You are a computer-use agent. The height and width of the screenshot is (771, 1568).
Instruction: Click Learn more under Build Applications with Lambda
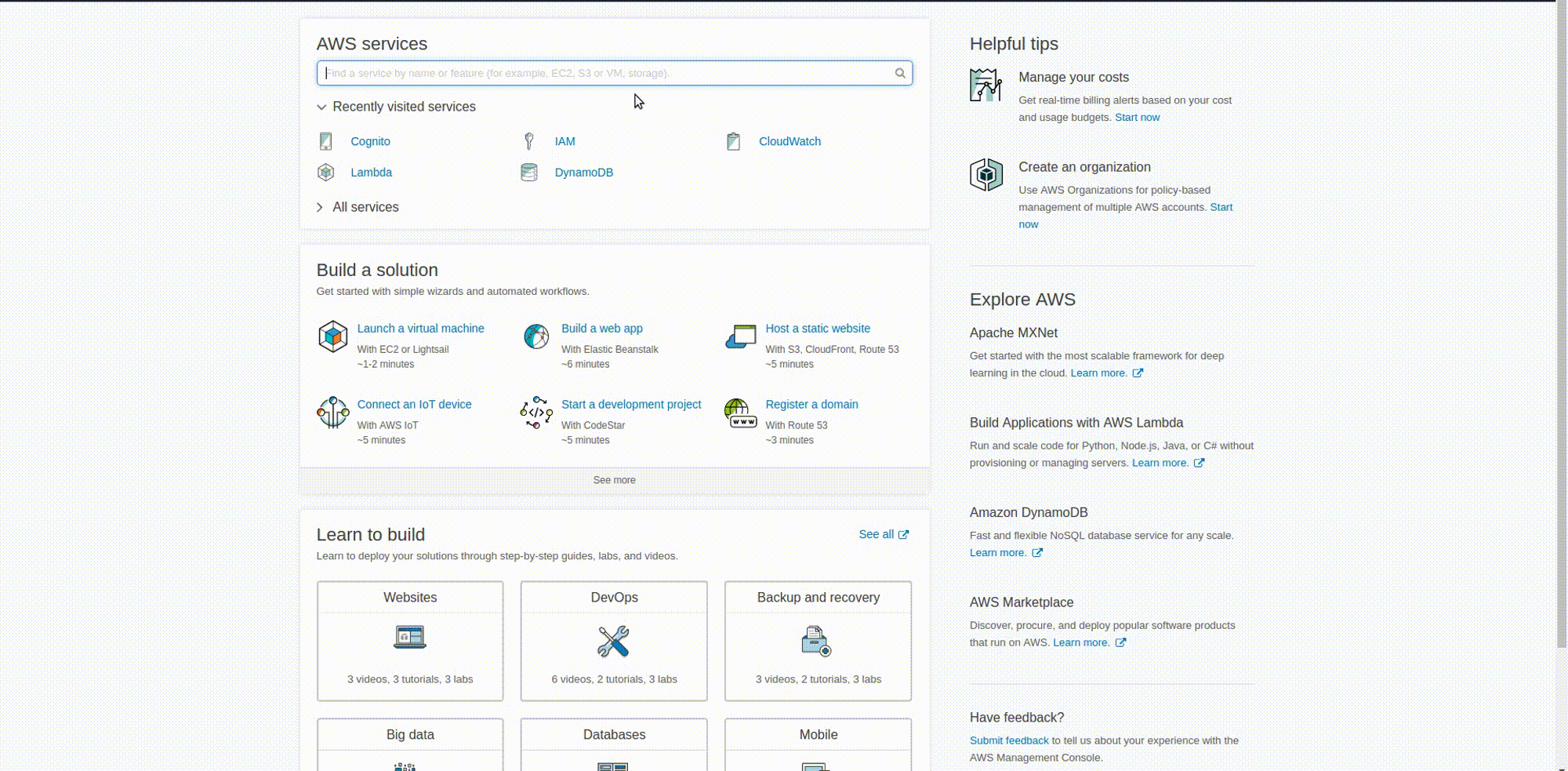coord(1160,463)
